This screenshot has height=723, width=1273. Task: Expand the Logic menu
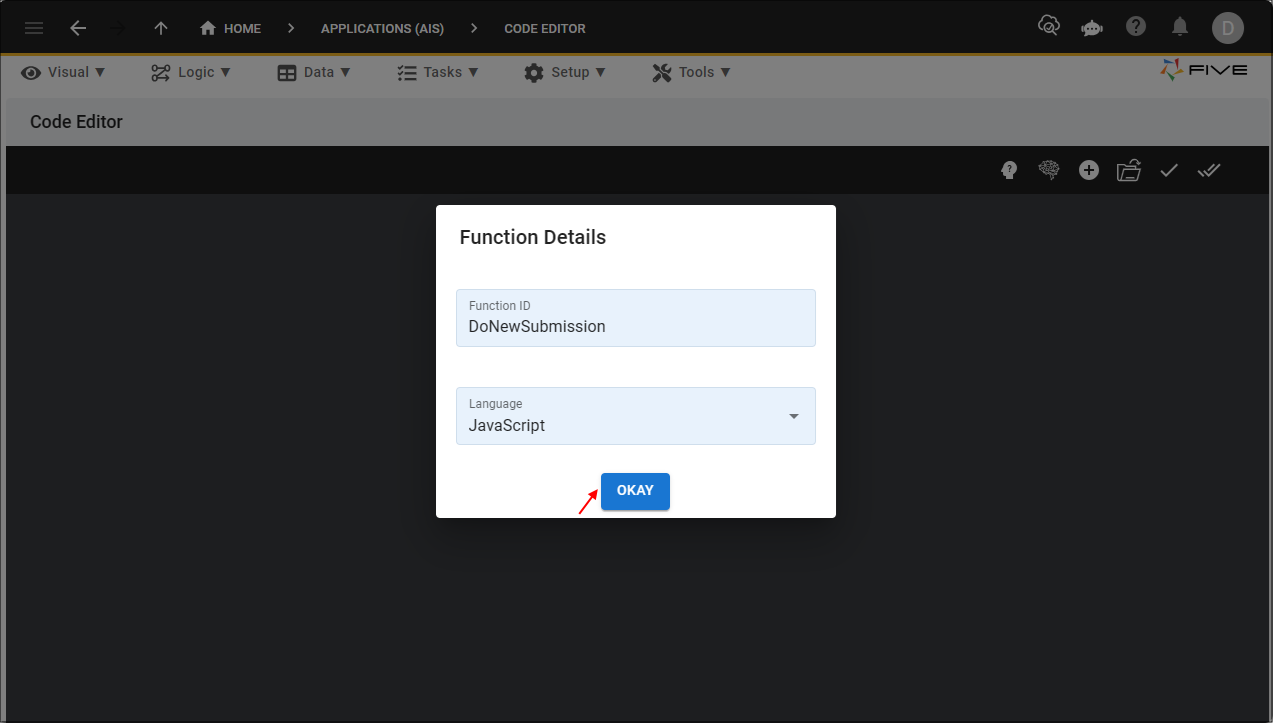(x=191, y=72)
